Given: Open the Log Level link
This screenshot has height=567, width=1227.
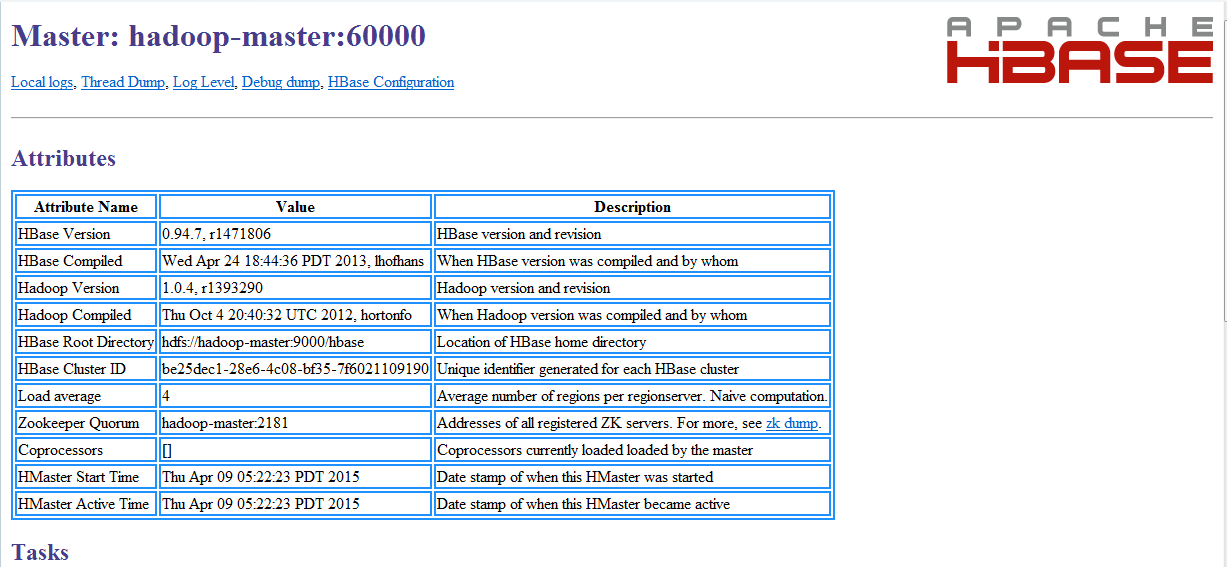Looking at the screenshot, I should click(x=203, y=82).
